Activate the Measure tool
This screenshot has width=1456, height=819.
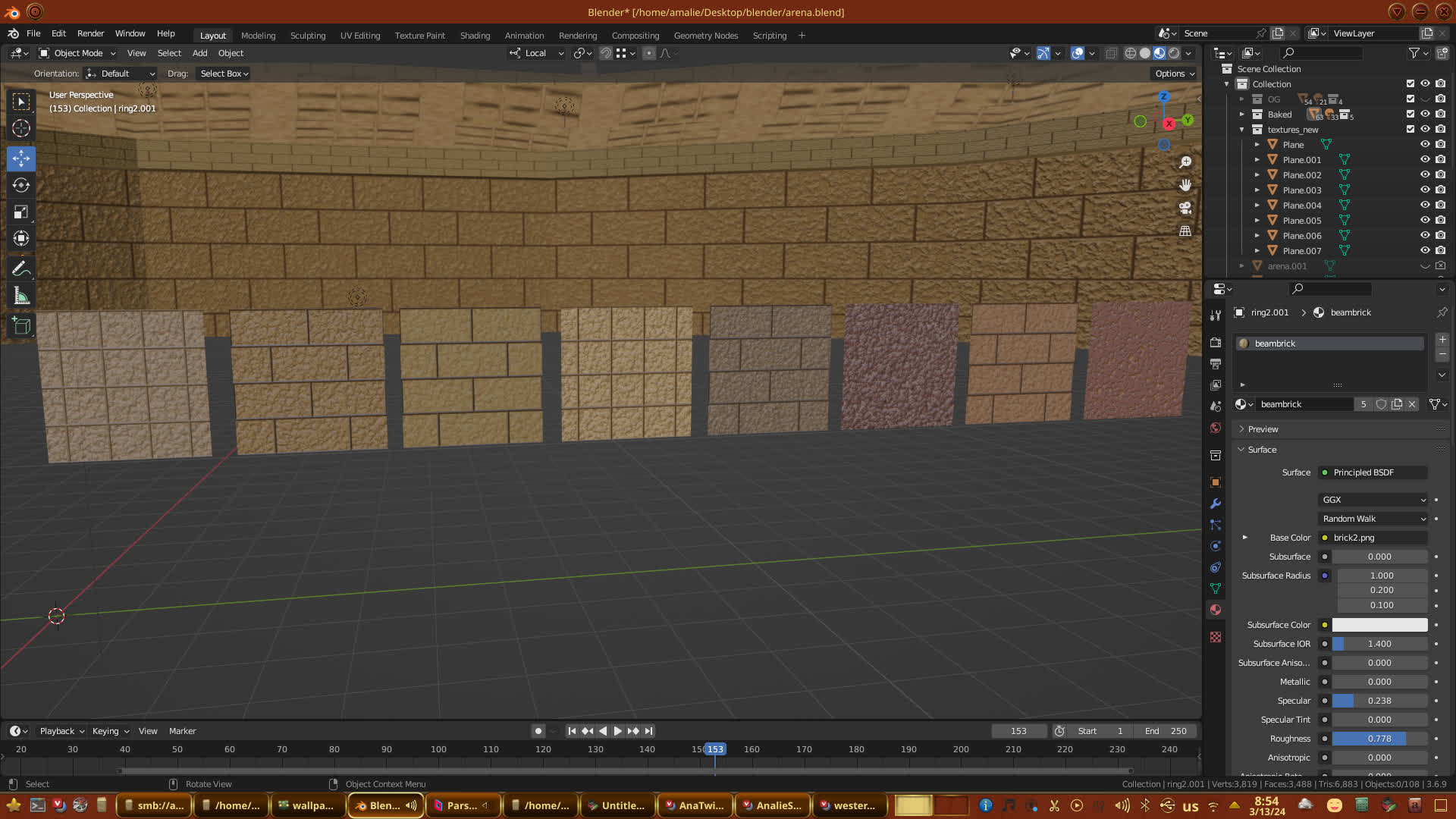point(21,297)
